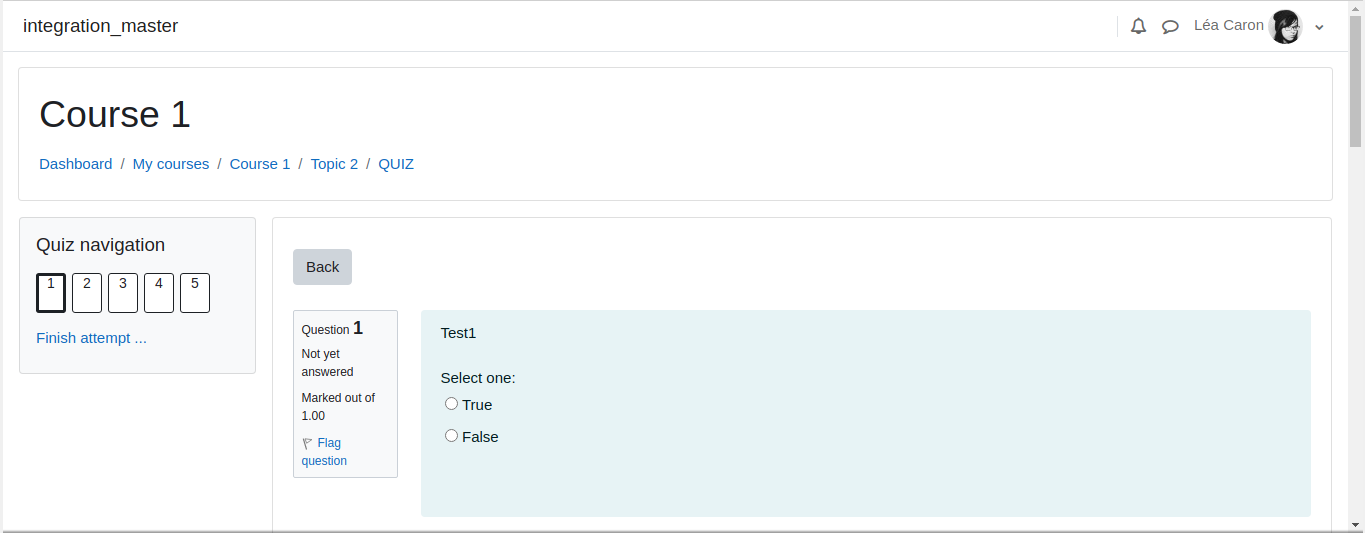Select the True radio button
Viewport: 1365px width, 533px height.
tap(451, 404)
